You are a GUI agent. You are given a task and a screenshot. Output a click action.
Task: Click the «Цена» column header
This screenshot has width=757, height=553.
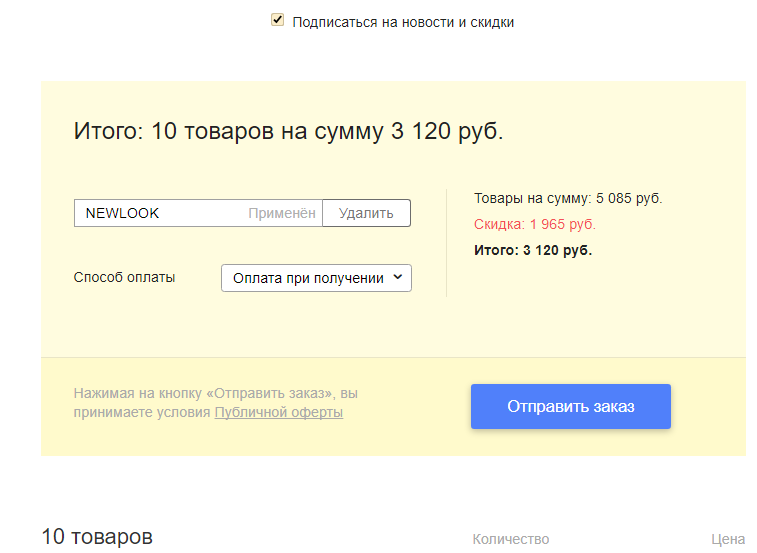pos(728,539)
